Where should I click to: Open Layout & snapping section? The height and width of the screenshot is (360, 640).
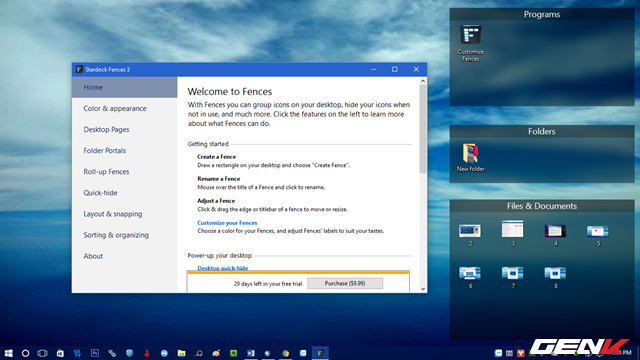124,214
